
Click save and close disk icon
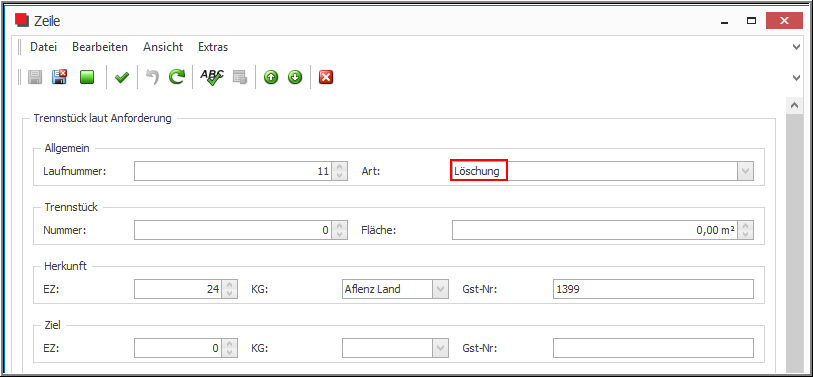click(60, 78)
